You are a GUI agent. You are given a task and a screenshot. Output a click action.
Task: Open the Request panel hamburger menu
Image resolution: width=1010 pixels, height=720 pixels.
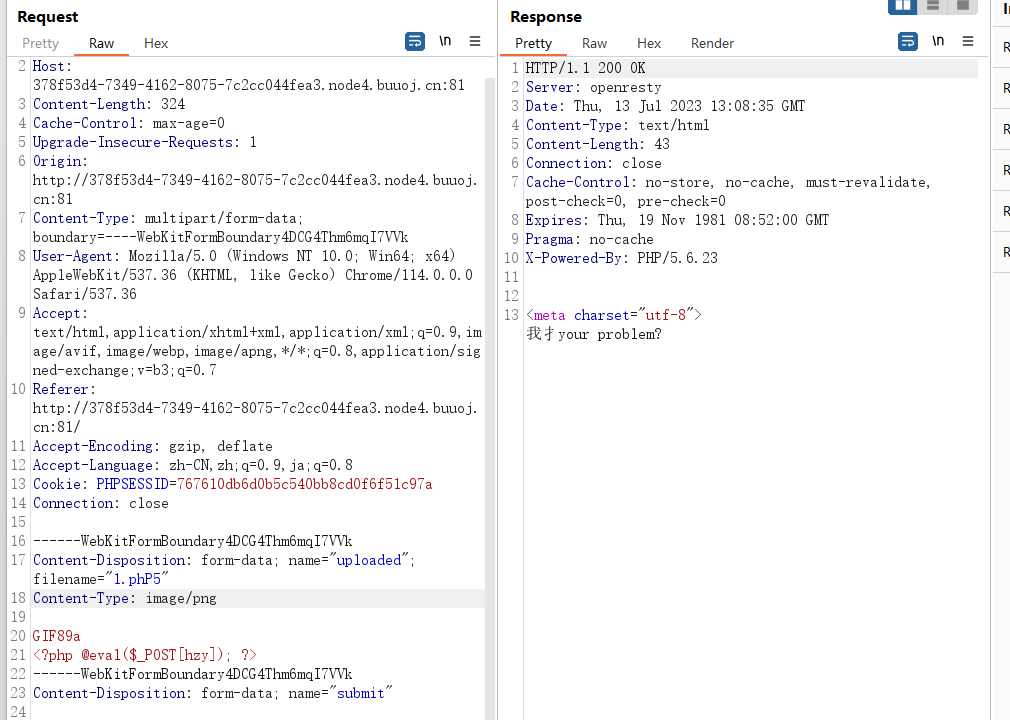click(475, 41)
